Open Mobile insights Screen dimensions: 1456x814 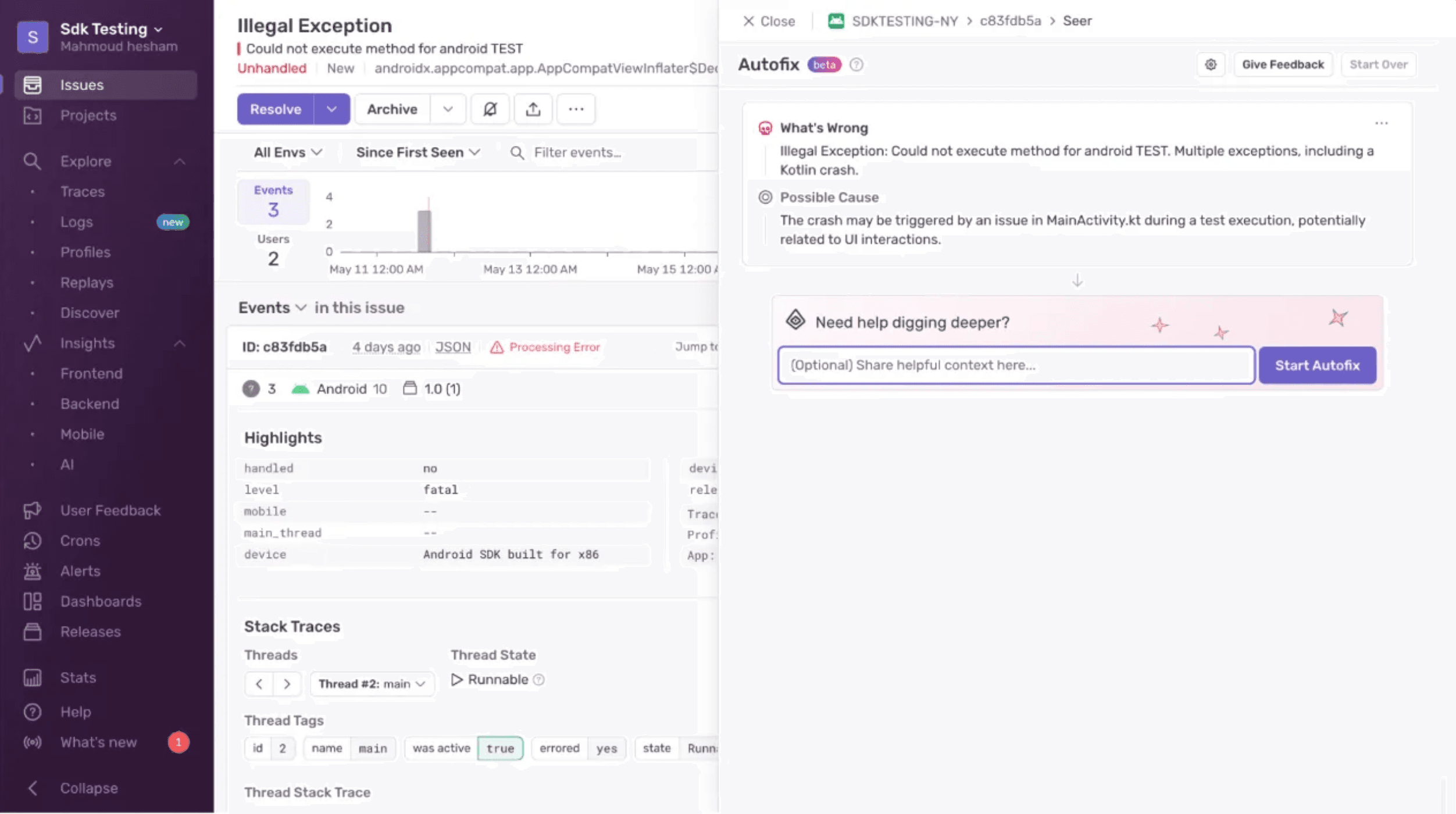coord(82,434)
